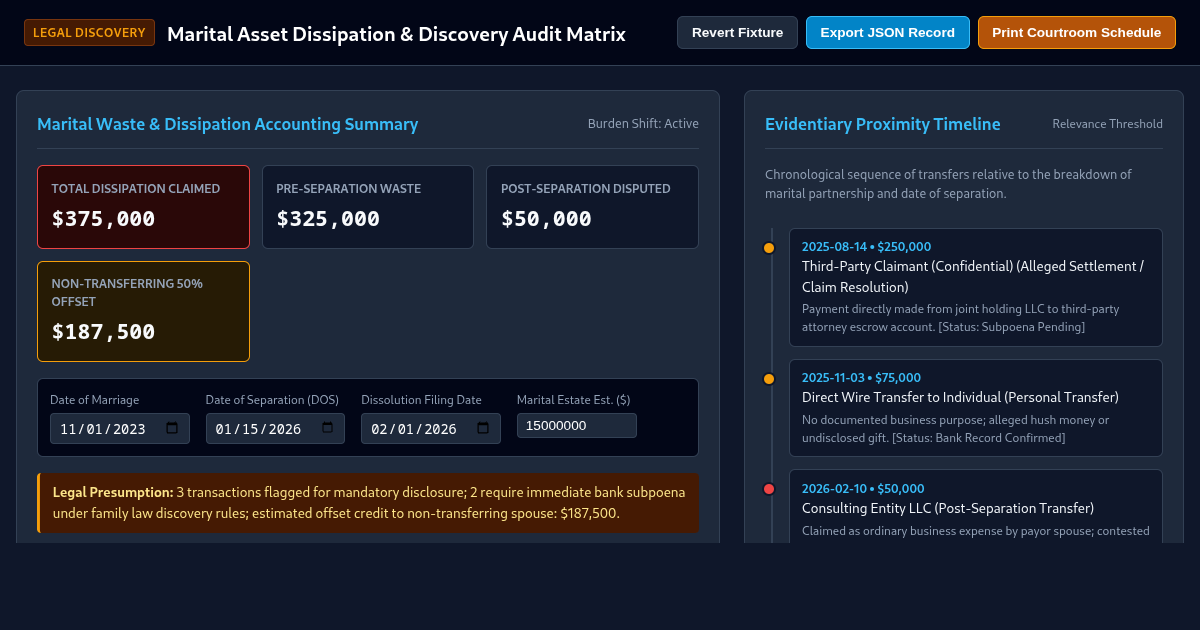Open the Third-Party Claimant (Confidential) entry
Screen dimensions: 1200x630
[x=975, y=287]
